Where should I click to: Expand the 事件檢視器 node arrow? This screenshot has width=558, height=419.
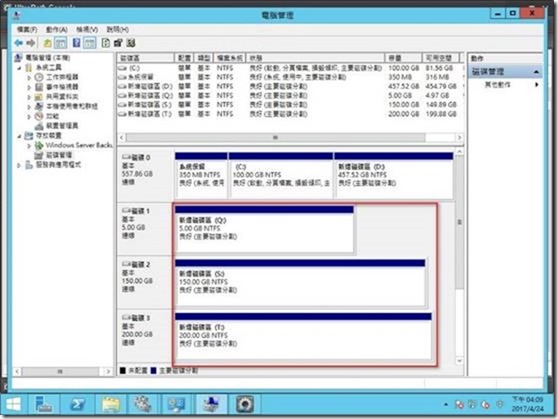coord(29,87)
